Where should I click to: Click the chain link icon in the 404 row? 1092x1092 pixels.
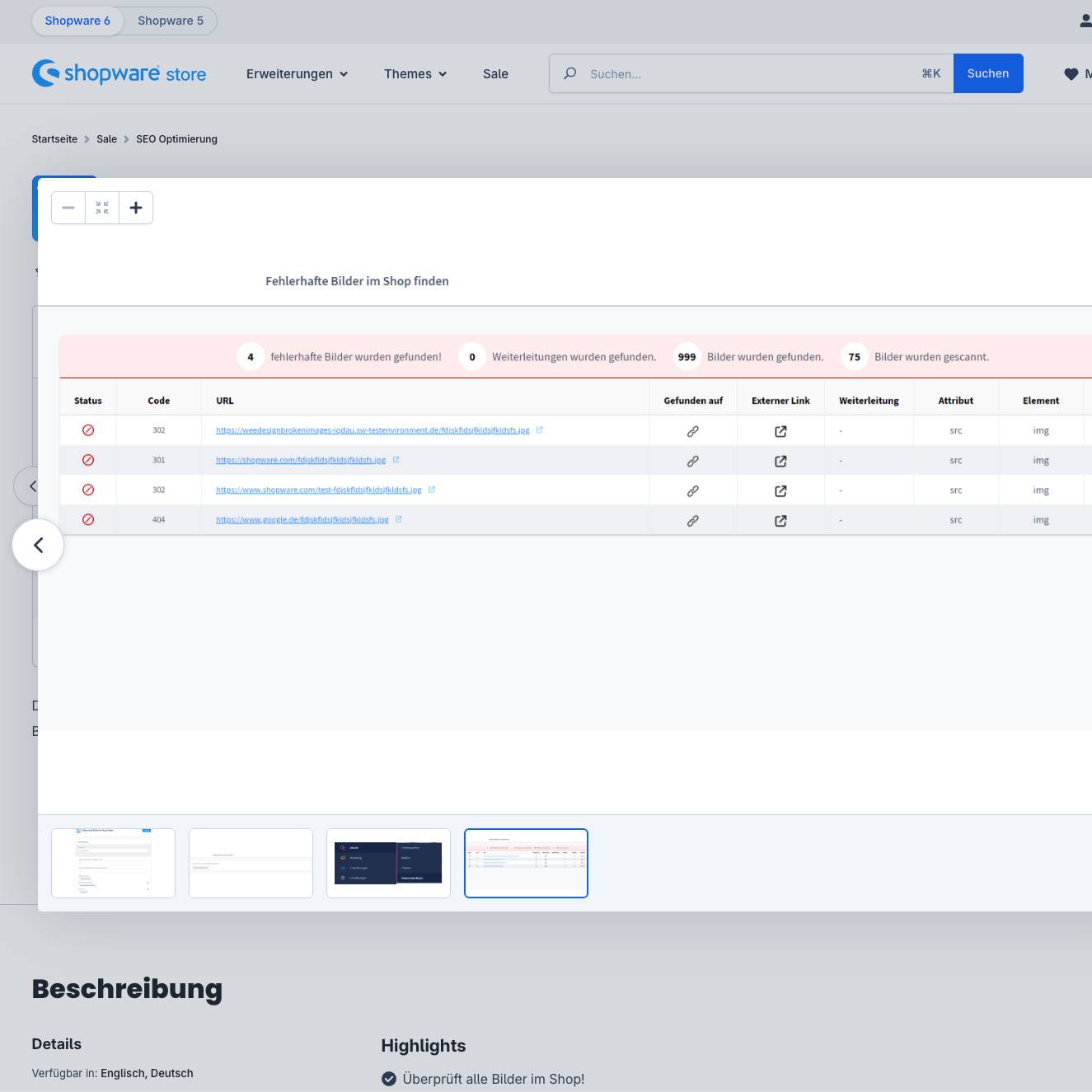pyautogui.click(x=693, y=521)
